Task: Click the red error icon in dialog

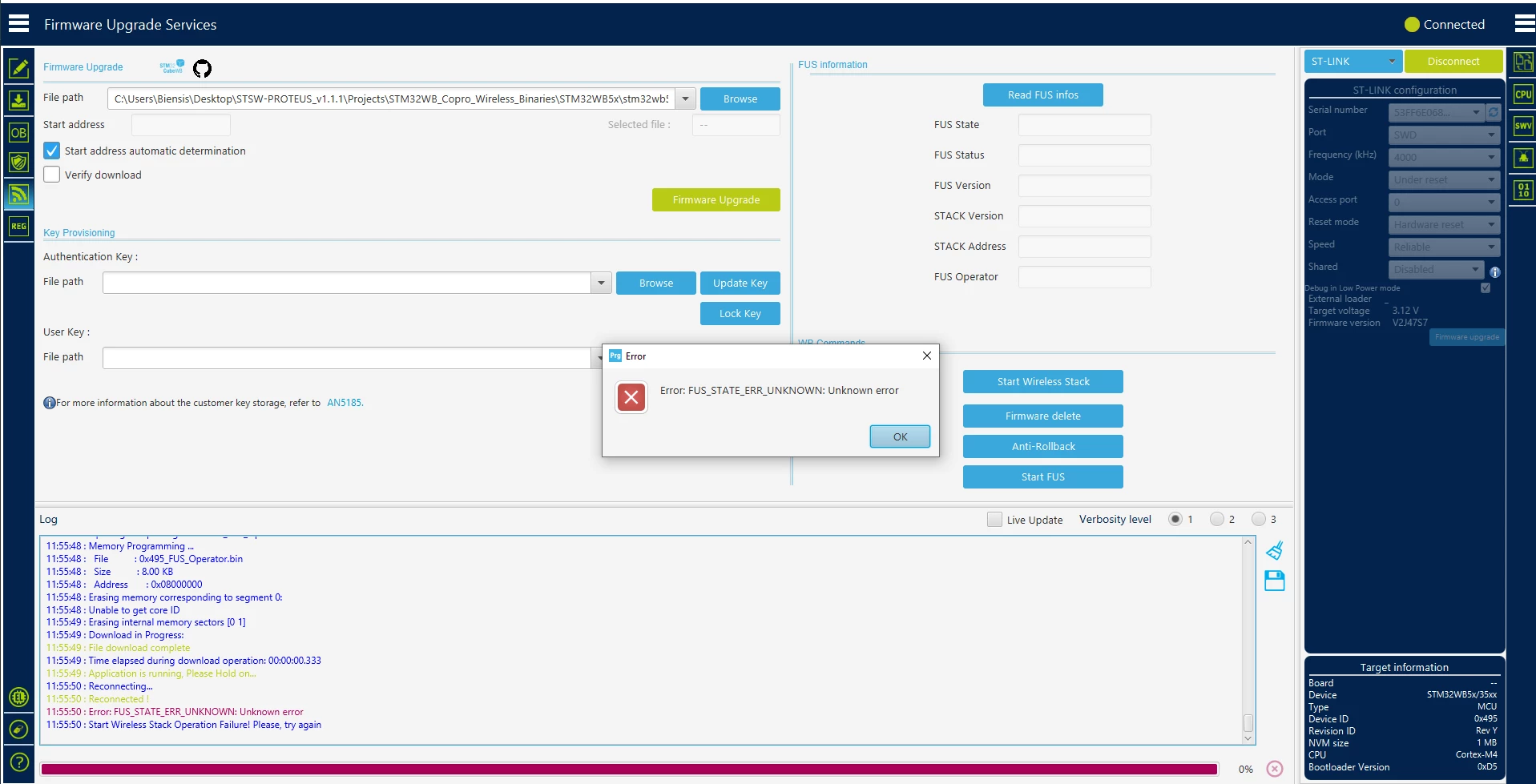Action: pyautogui.click(x=631, y=397)
